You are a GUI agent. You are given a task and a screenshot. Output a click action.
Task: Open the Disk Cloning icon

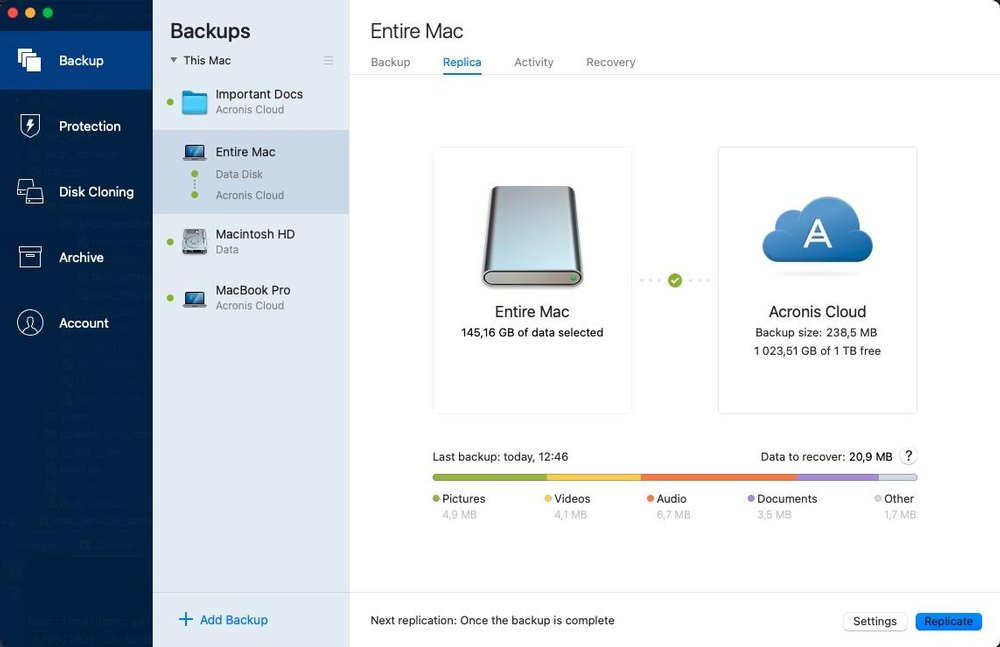tap(30, 192)
